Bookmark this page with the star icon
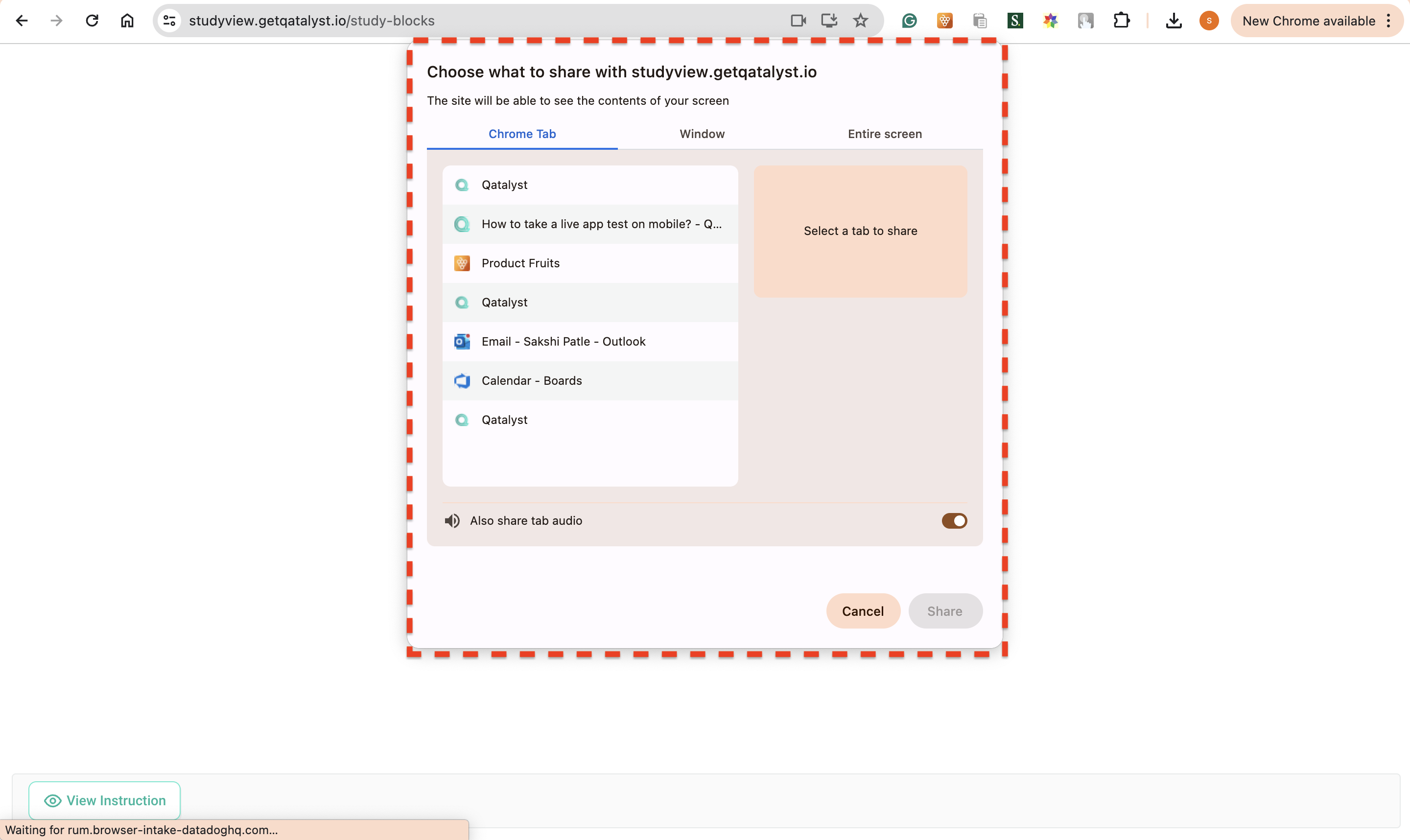The image size is (1410, 840). (x=860, y=21)
